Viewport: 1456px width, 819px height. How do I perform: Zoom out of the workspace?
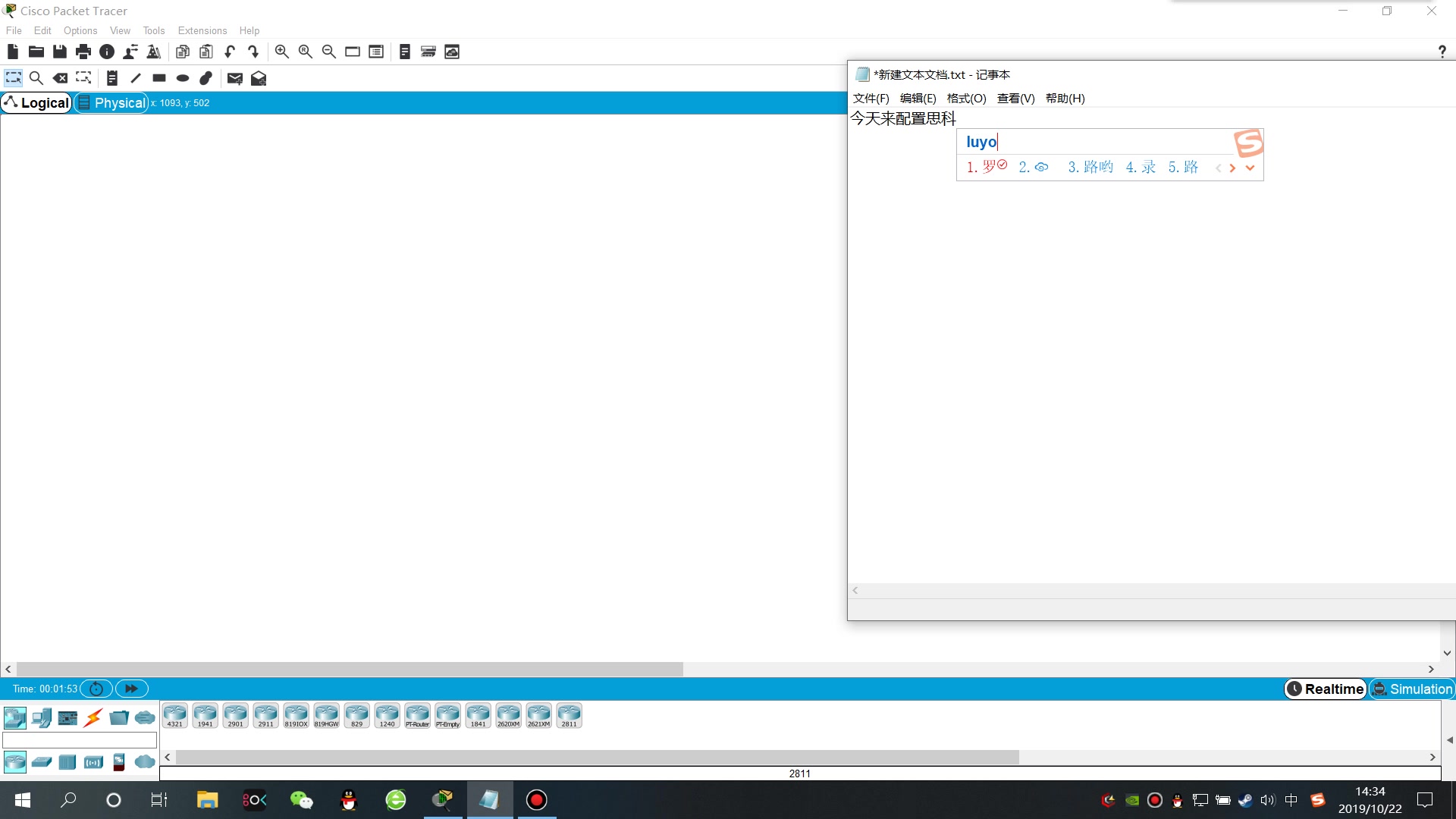[329, 52]
